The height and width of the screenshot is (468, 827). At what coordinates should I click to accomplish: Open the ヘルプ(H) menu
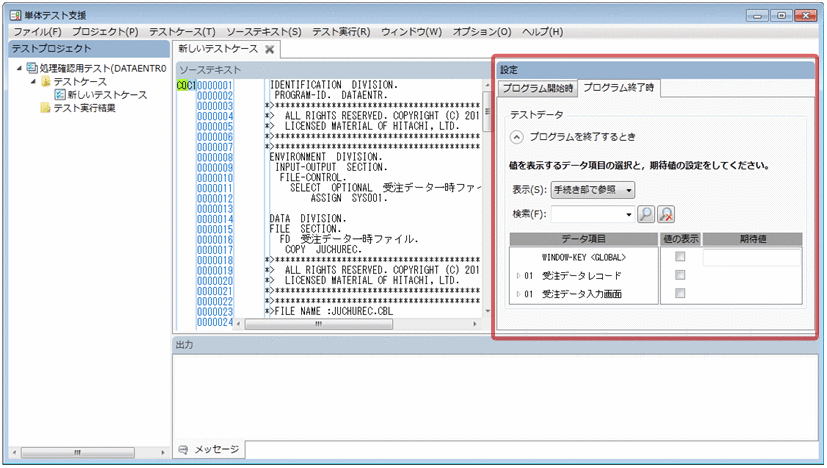pos(542,32)
